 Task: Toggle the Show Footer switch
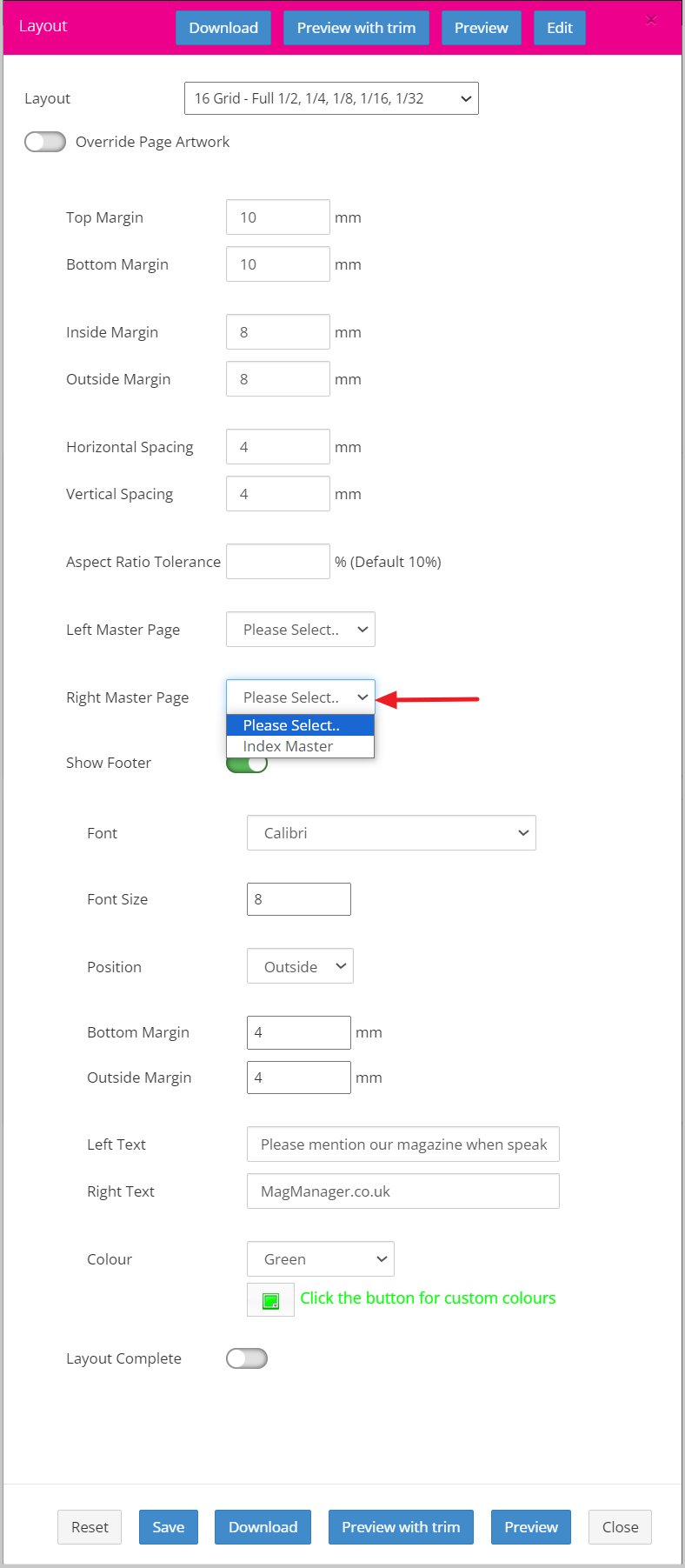click(247, 764)
